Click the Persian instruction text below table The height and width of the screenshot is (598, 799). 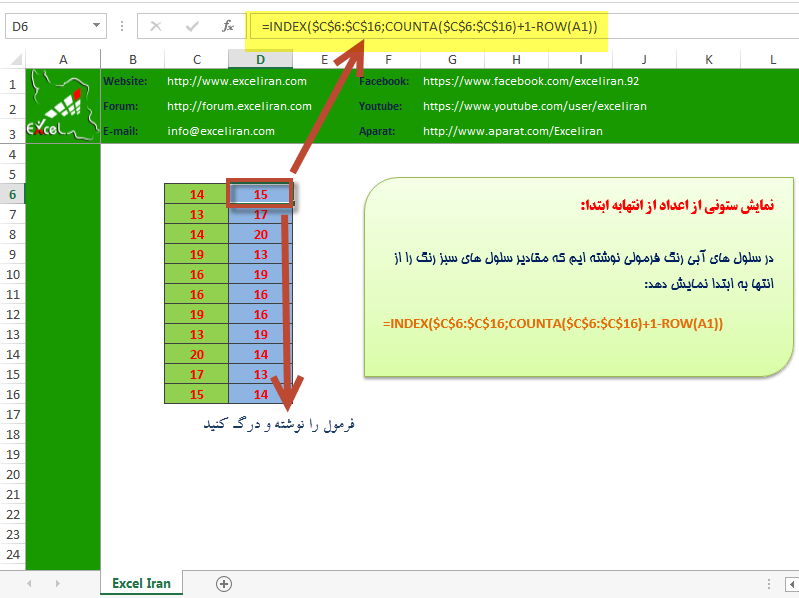click(x=279, y=424)
